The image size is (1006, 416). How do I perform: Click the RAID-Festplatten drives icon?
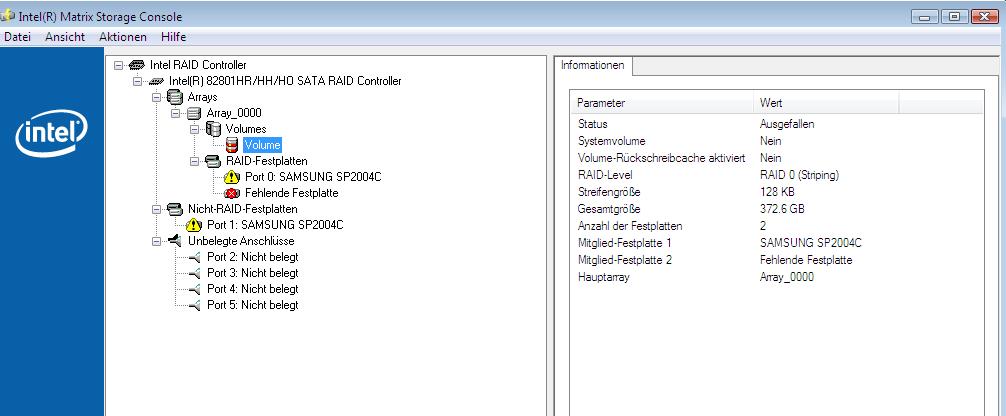tap(213, 161)
